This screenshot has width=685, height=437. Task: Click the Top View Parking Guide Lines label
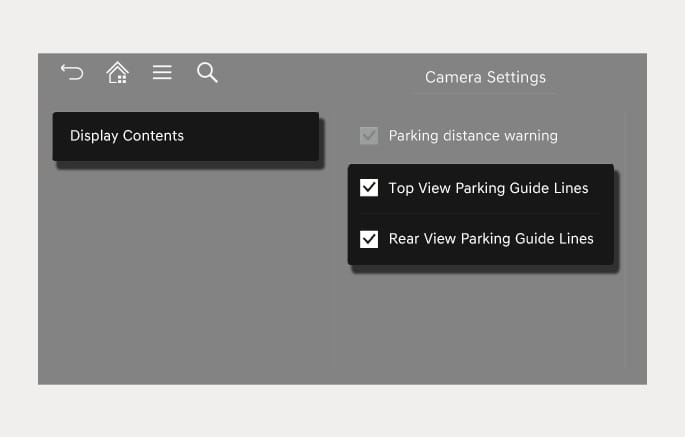[488, 188]
